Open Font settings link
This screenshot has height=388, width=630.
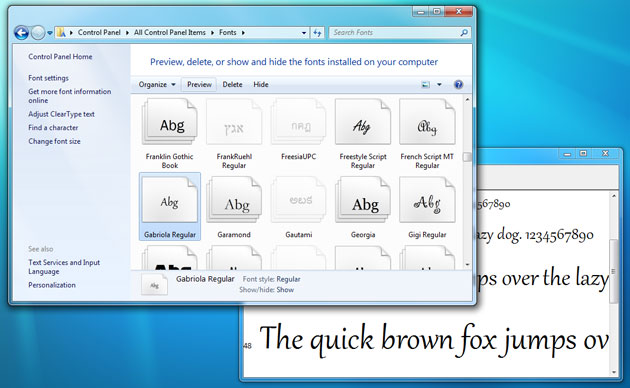click(x=48, y=78)
